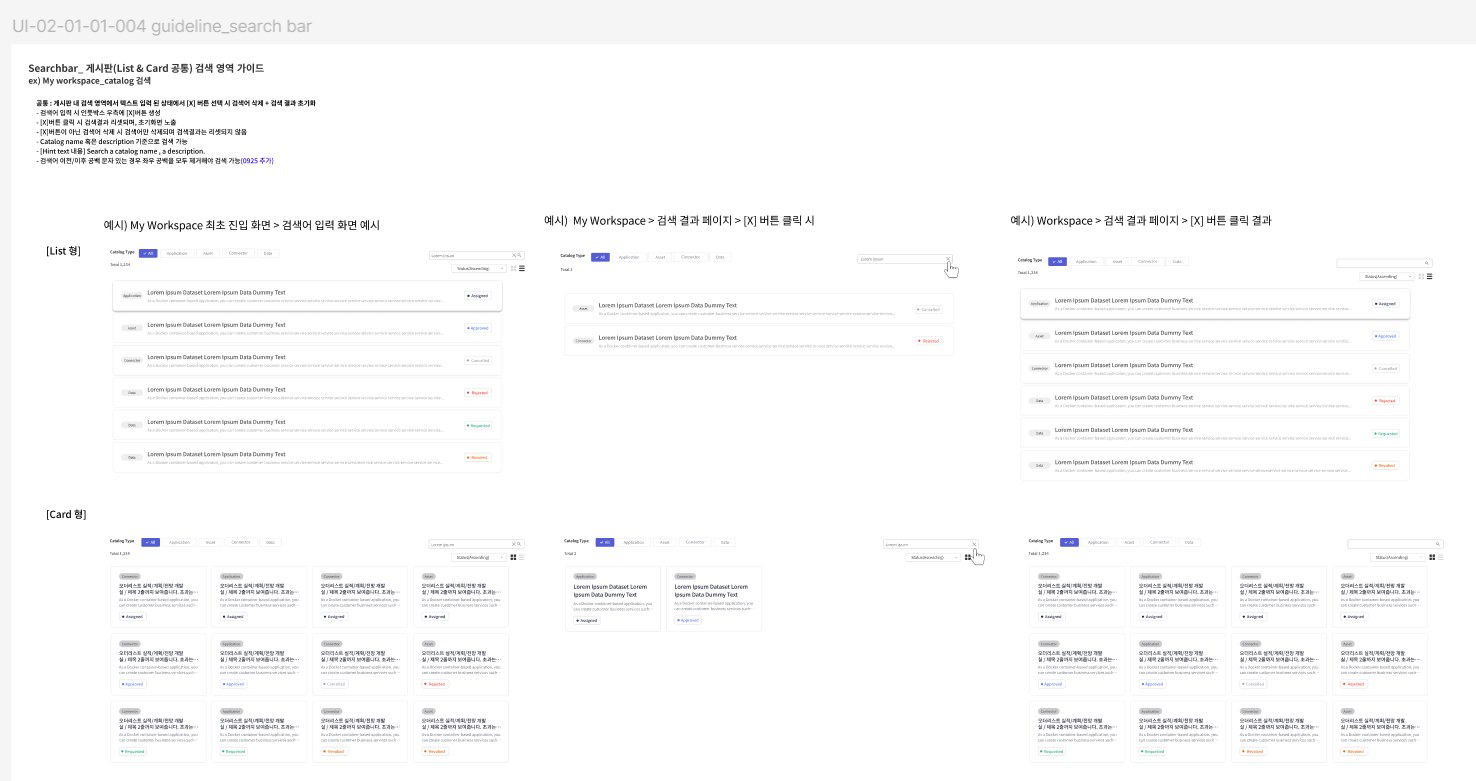
Task: Toggle the All filter in left Card-type mockup
Action: [x=151, y=542]
